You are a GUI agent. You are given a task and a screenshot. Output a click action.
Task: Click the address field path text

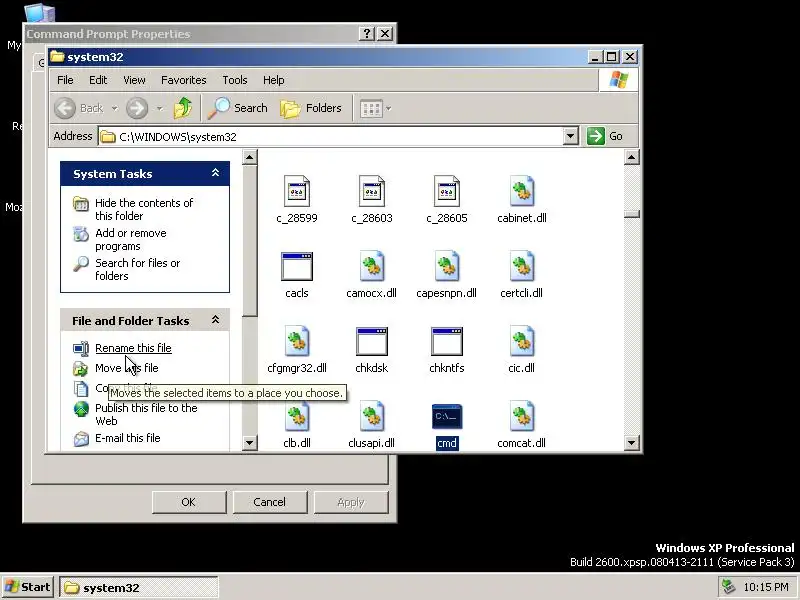coord(178,137)
